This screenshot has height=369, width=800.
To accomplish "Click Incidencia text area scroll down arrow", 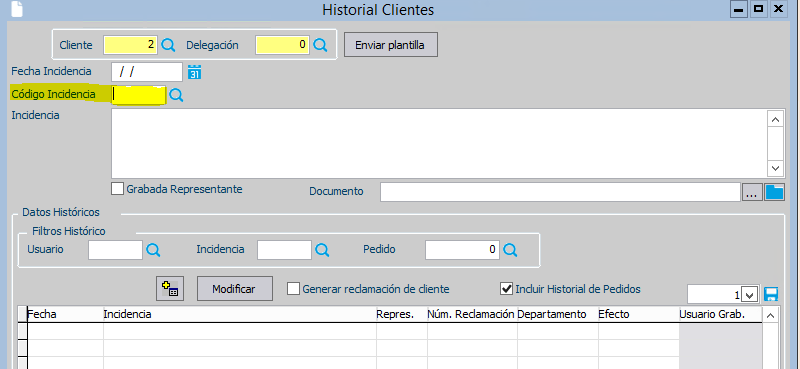I will tap(776, 168).
